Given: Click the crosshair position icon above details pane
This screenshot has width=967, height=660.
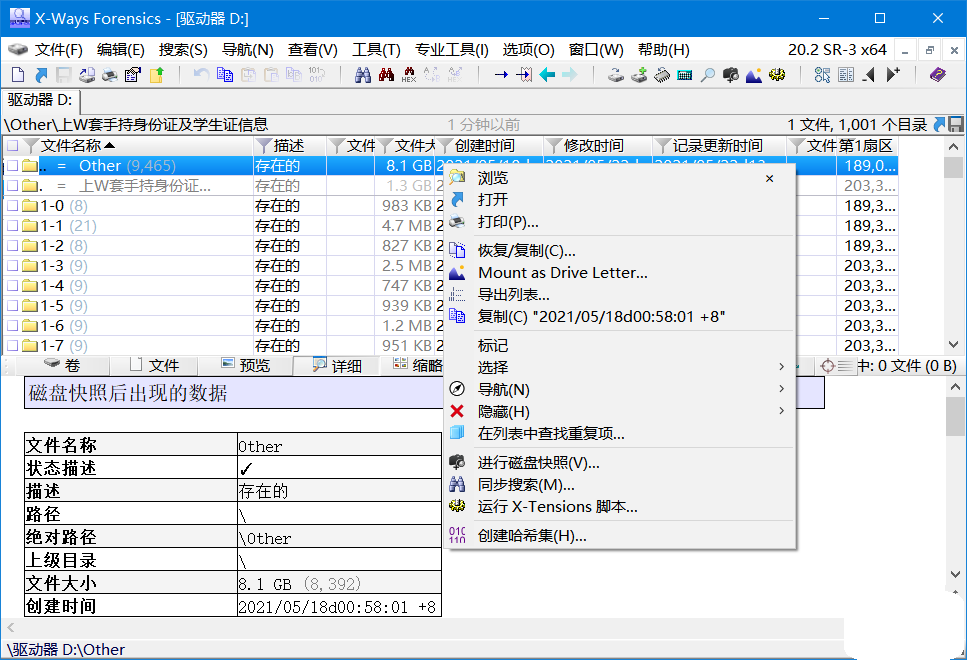Looking at the screenshot, I should 828,366.
